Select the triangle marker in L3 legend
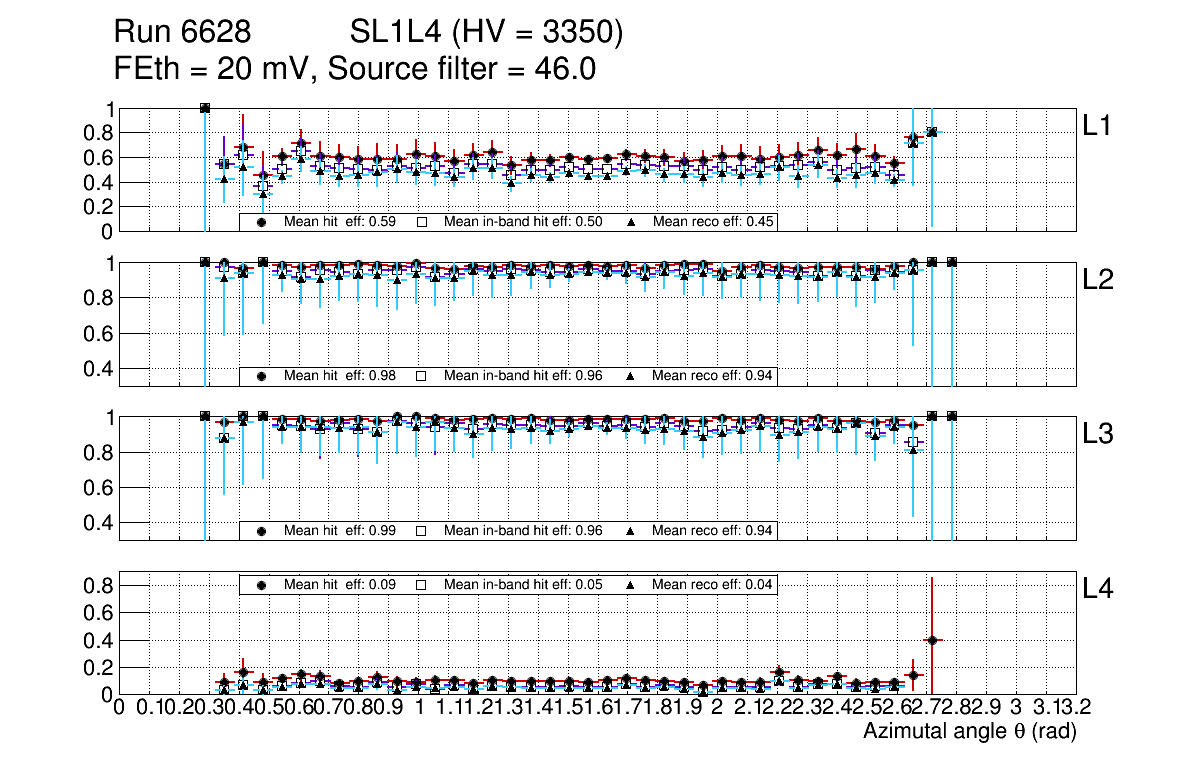 [x=631, y=530]
